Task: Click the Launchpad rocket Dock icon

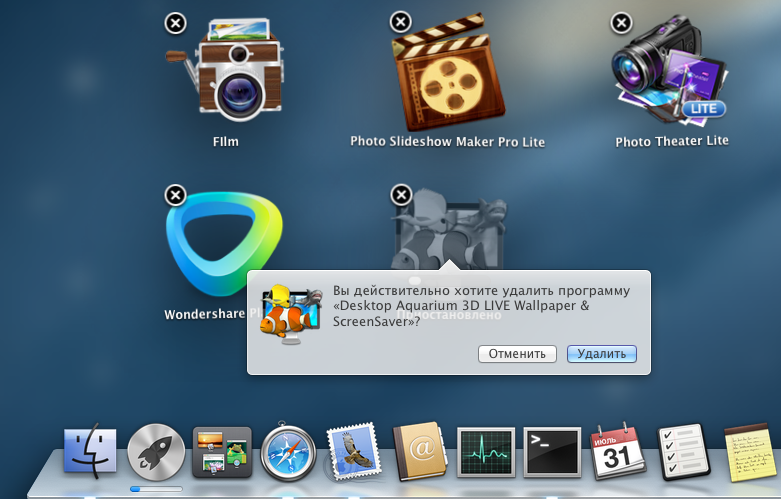Action: tap(156, 452)
